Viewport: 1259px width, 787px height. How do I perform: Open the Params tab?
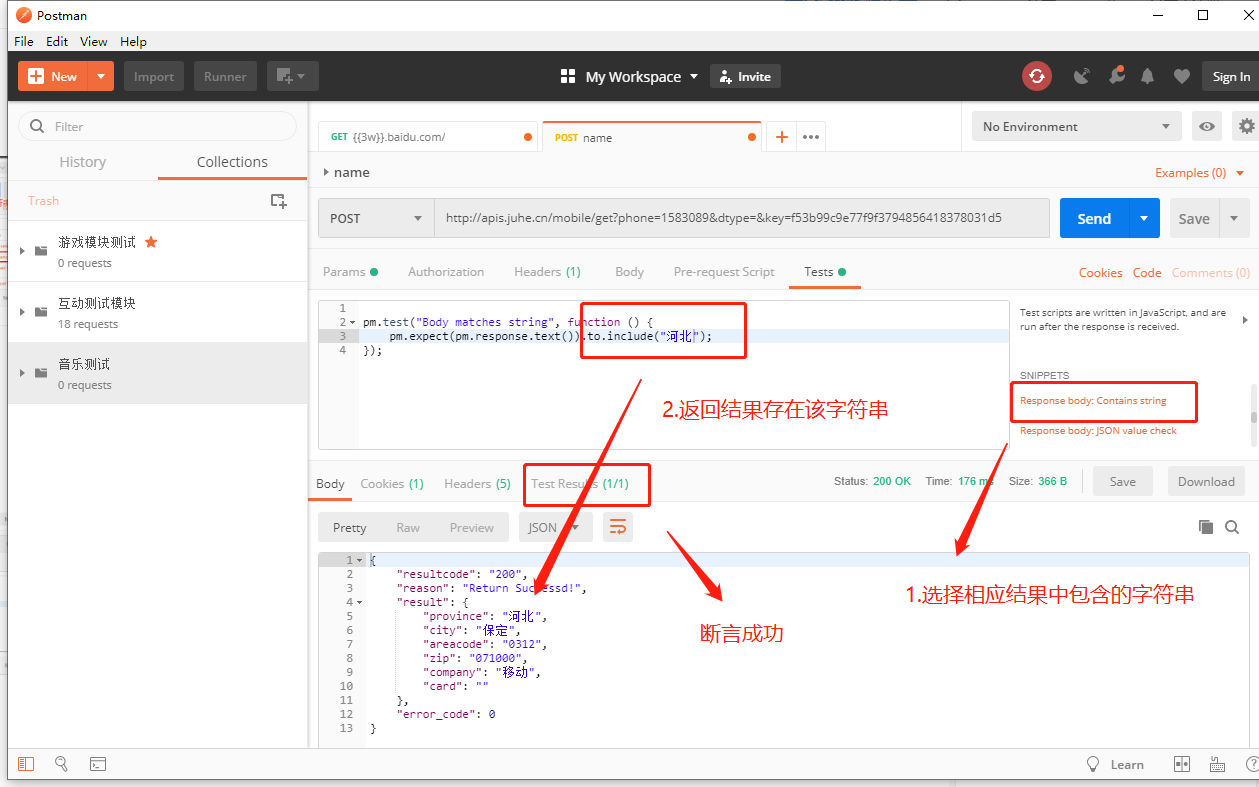350,271
